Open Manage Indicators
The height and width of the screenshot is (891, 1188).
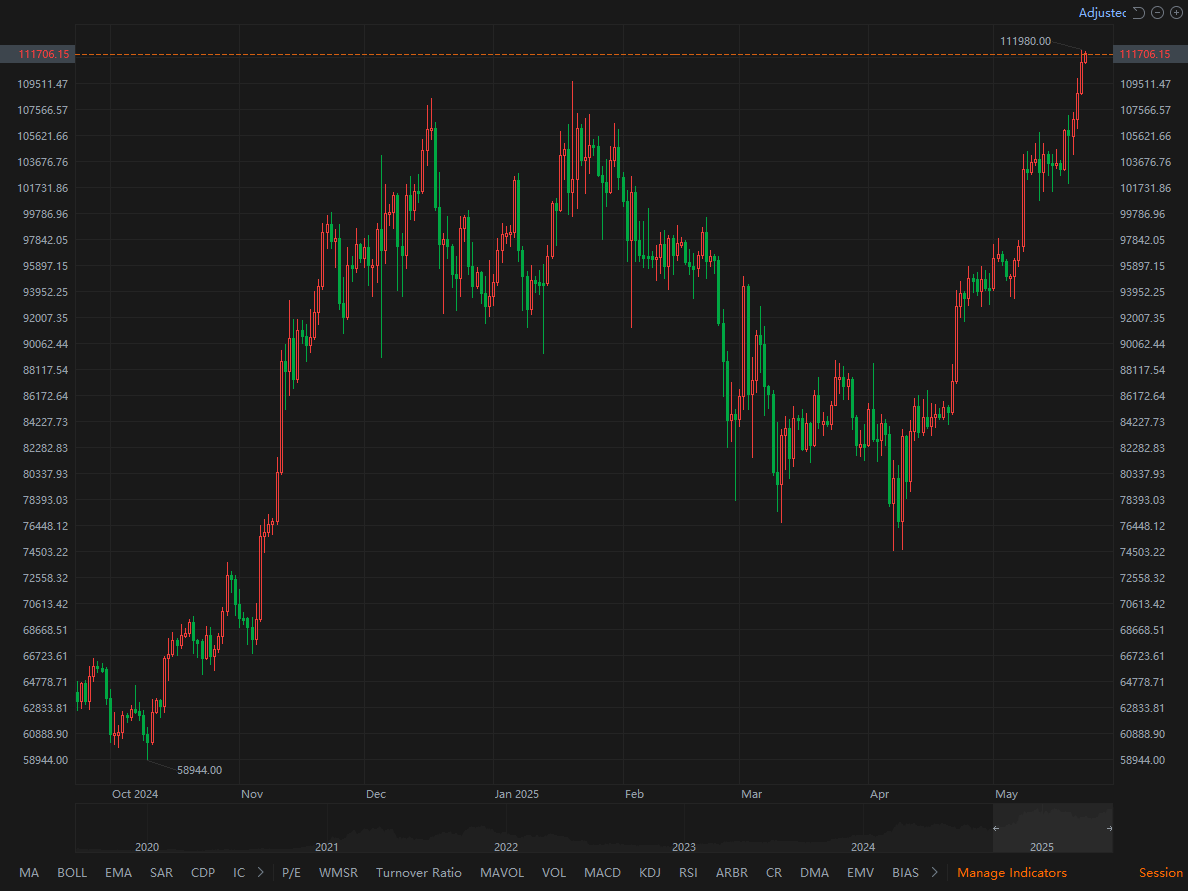coord(1011,873)
